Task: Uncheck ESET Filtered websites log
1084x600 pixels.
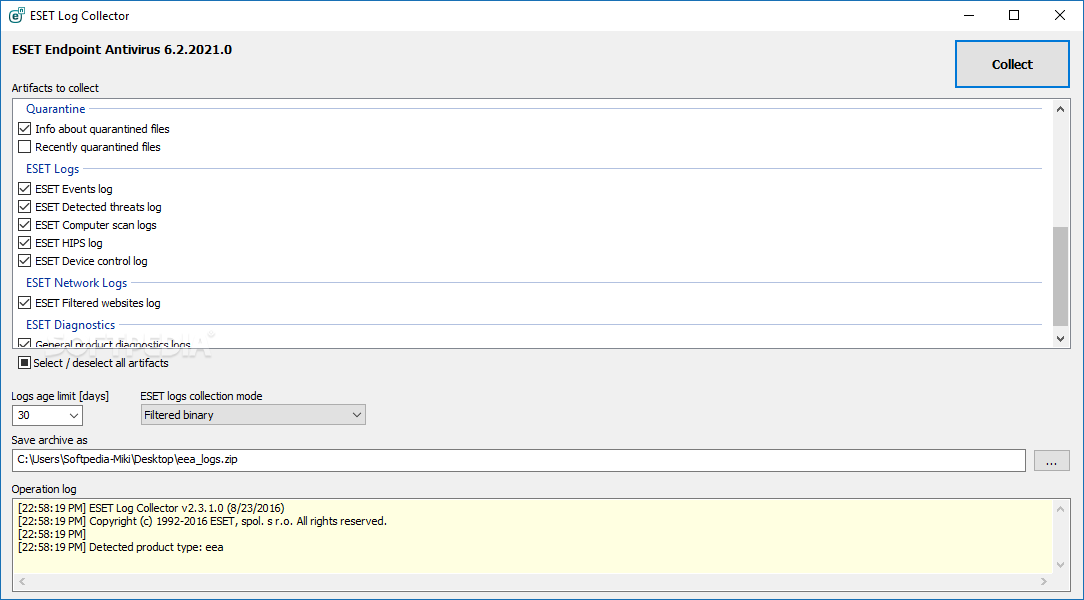Action: (25, 303)
